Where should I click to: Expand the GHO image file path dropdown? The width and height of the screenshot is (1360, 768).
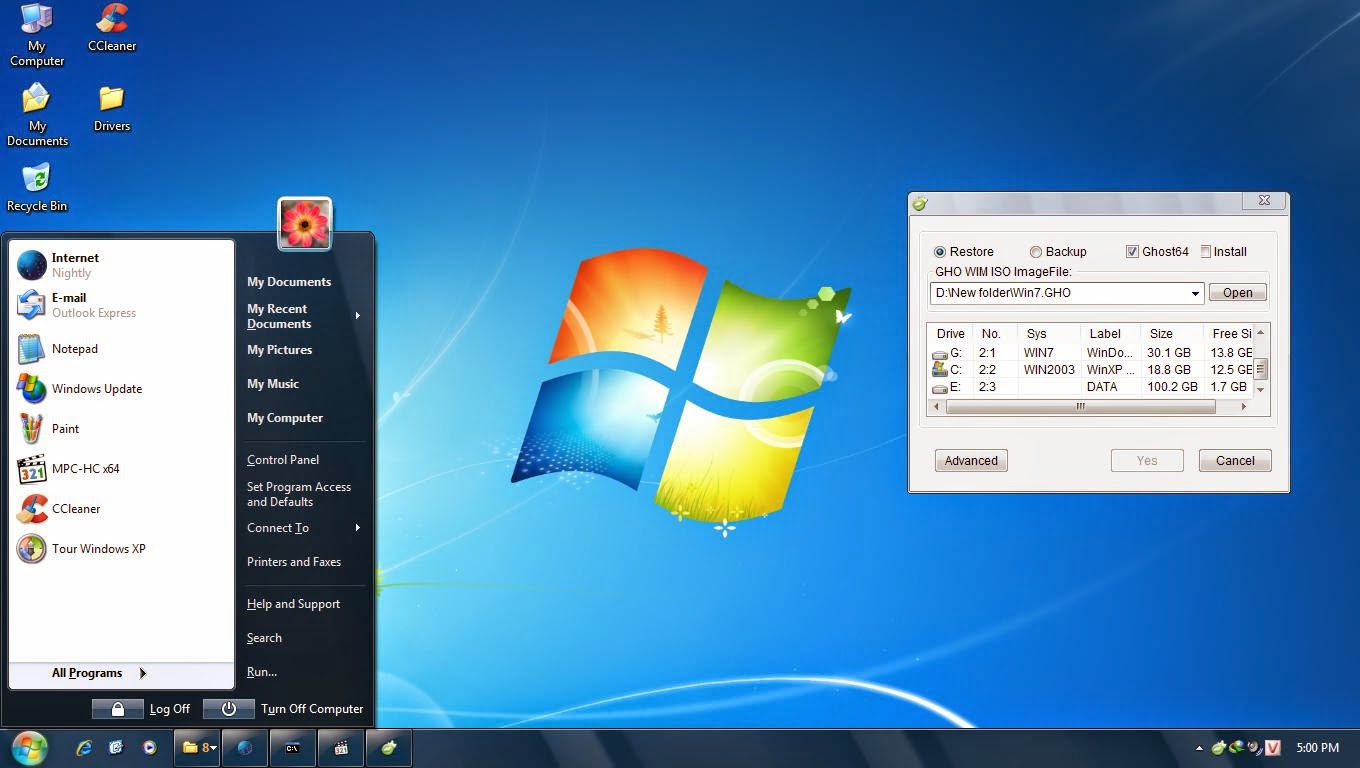(x=1195, y=293)
